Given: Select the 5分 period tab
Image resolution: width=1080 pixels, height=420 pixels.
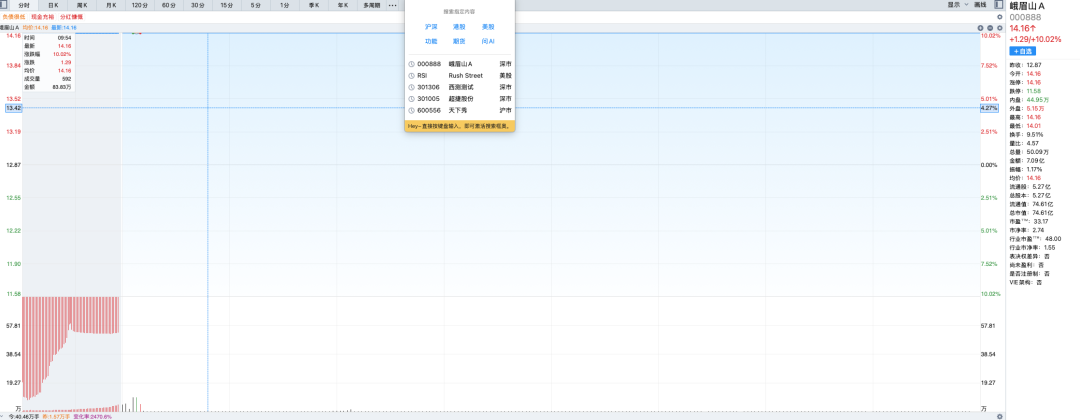Looking at the screenshot, I should (x=256, y=5).
